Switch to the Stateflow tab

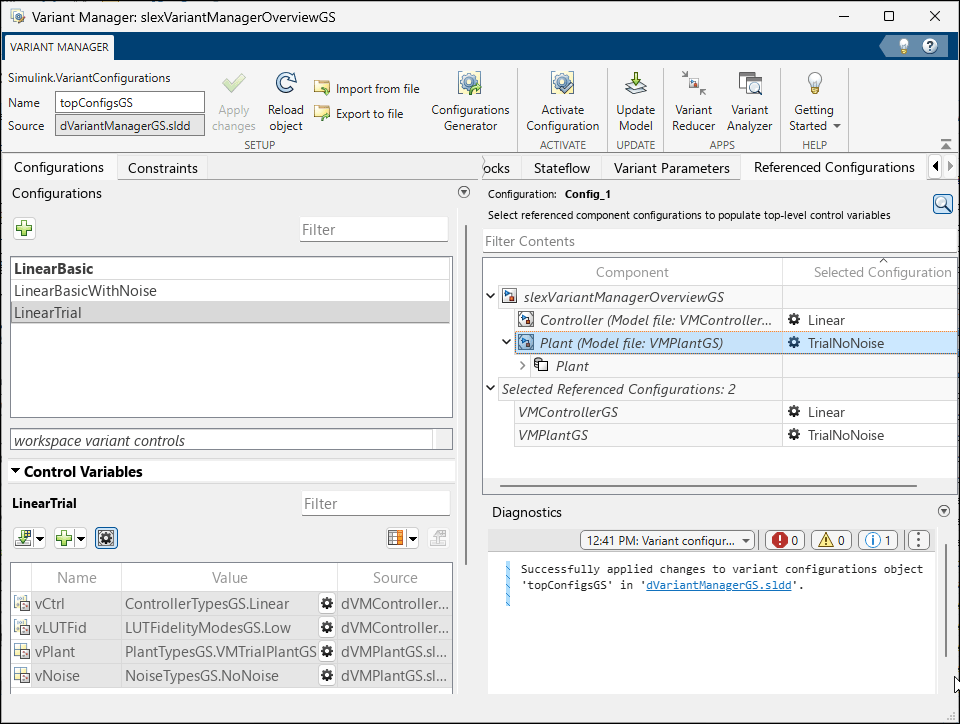coord(561,168)
